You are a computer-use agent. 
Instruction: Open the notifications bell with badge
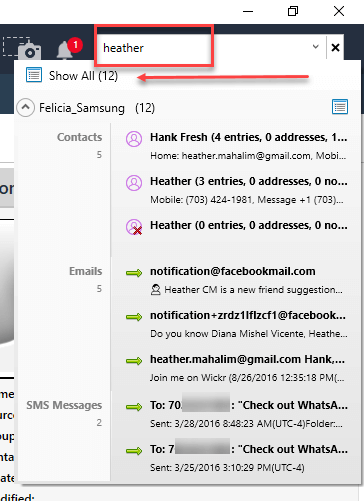click(x=68, y=49)
